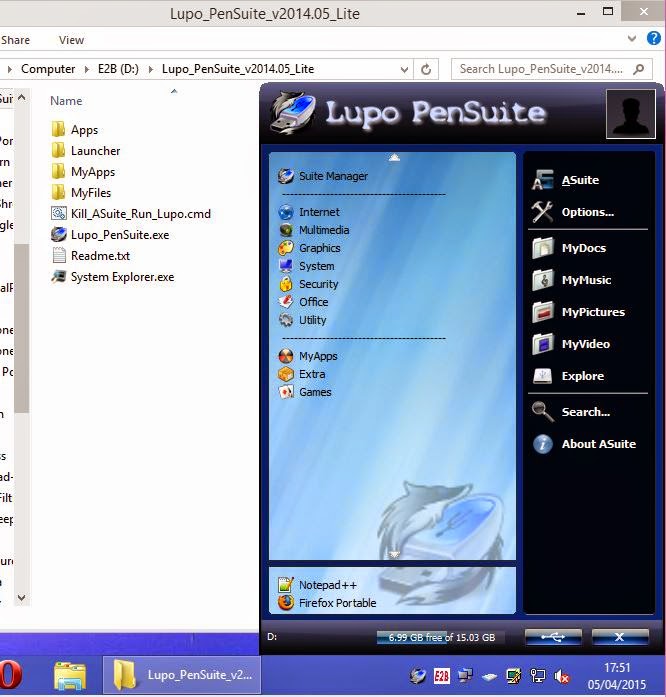Click the E2B tray icon
The height and width of the screenshot is (697, 666).
tap(441, 676)
